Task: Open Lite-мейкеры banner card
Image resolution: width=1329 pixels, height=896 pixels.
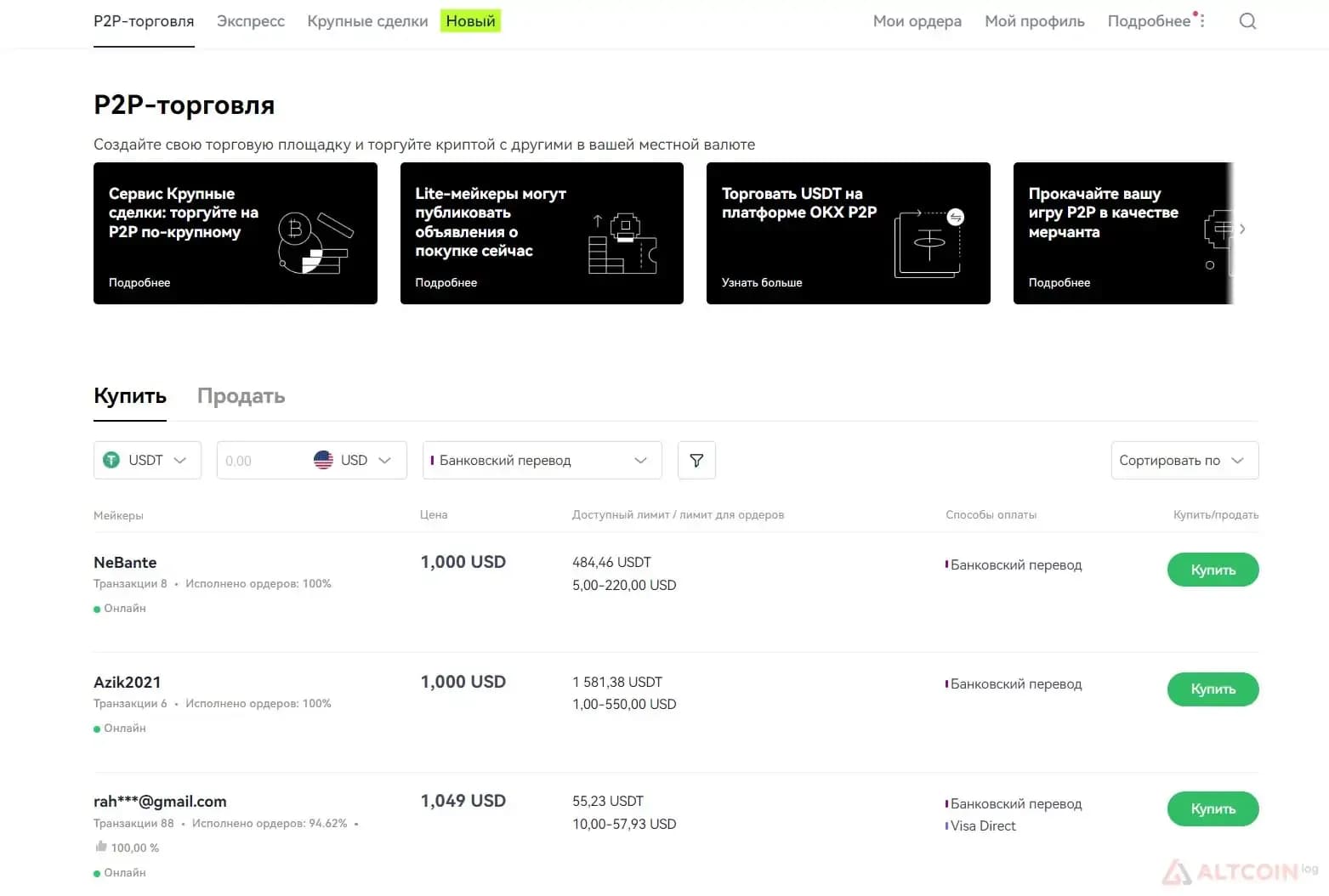Action: (542, 233)
